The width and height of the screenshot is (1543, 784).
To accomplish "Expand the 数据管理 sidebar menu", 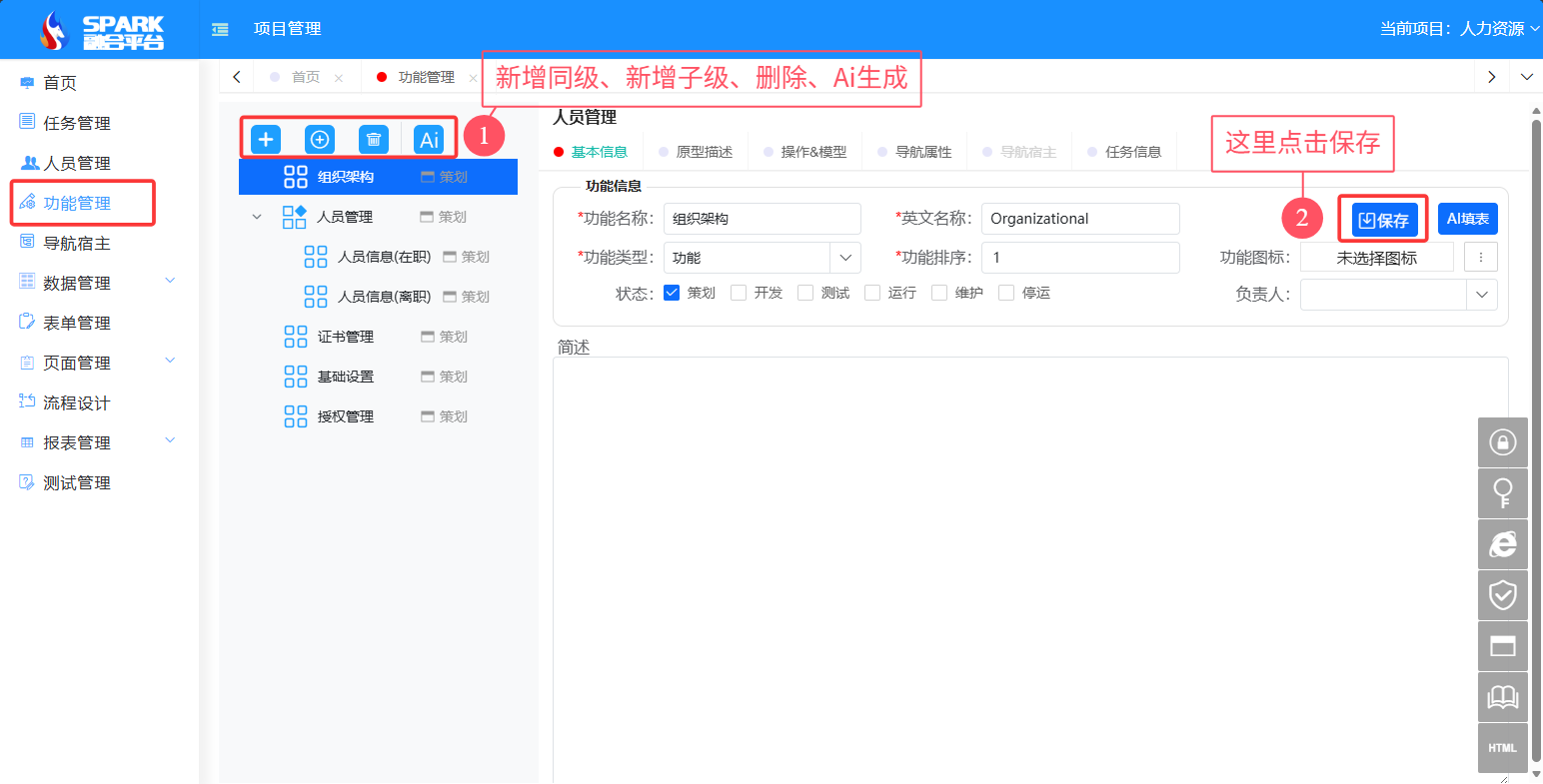I will (170, 281).
